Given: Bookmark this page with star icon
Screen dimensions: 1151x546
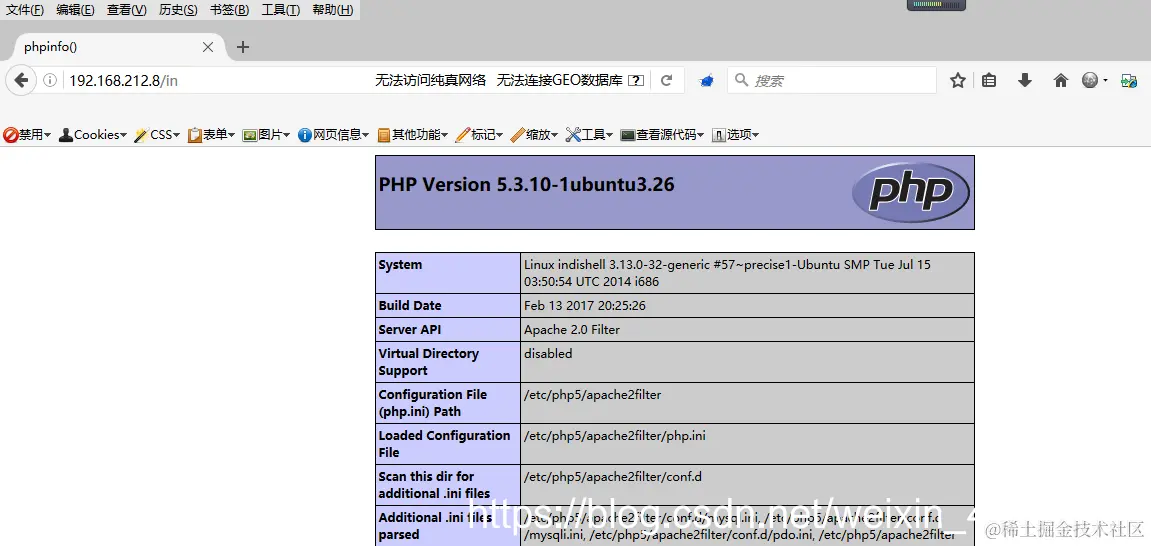Looking at the screenshot, I should (x=958, y=80).
